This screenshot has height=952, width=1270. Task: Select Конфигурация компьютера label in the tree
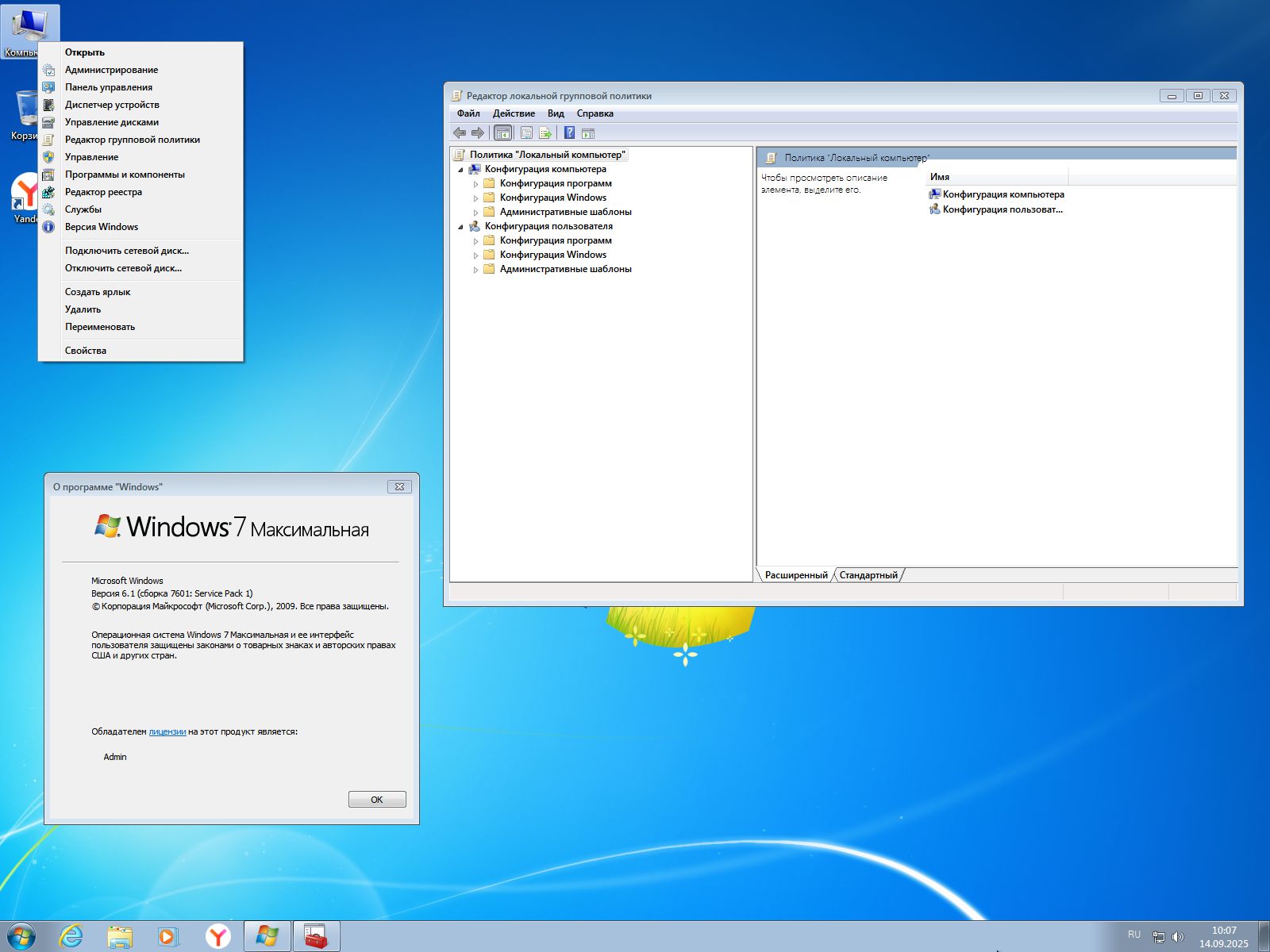tap(545, 169)
